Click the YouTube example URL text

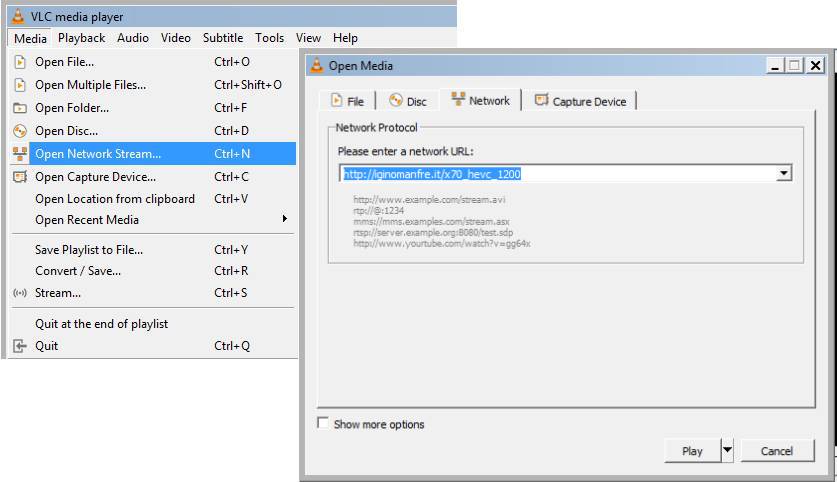click(x=441, y=243)
